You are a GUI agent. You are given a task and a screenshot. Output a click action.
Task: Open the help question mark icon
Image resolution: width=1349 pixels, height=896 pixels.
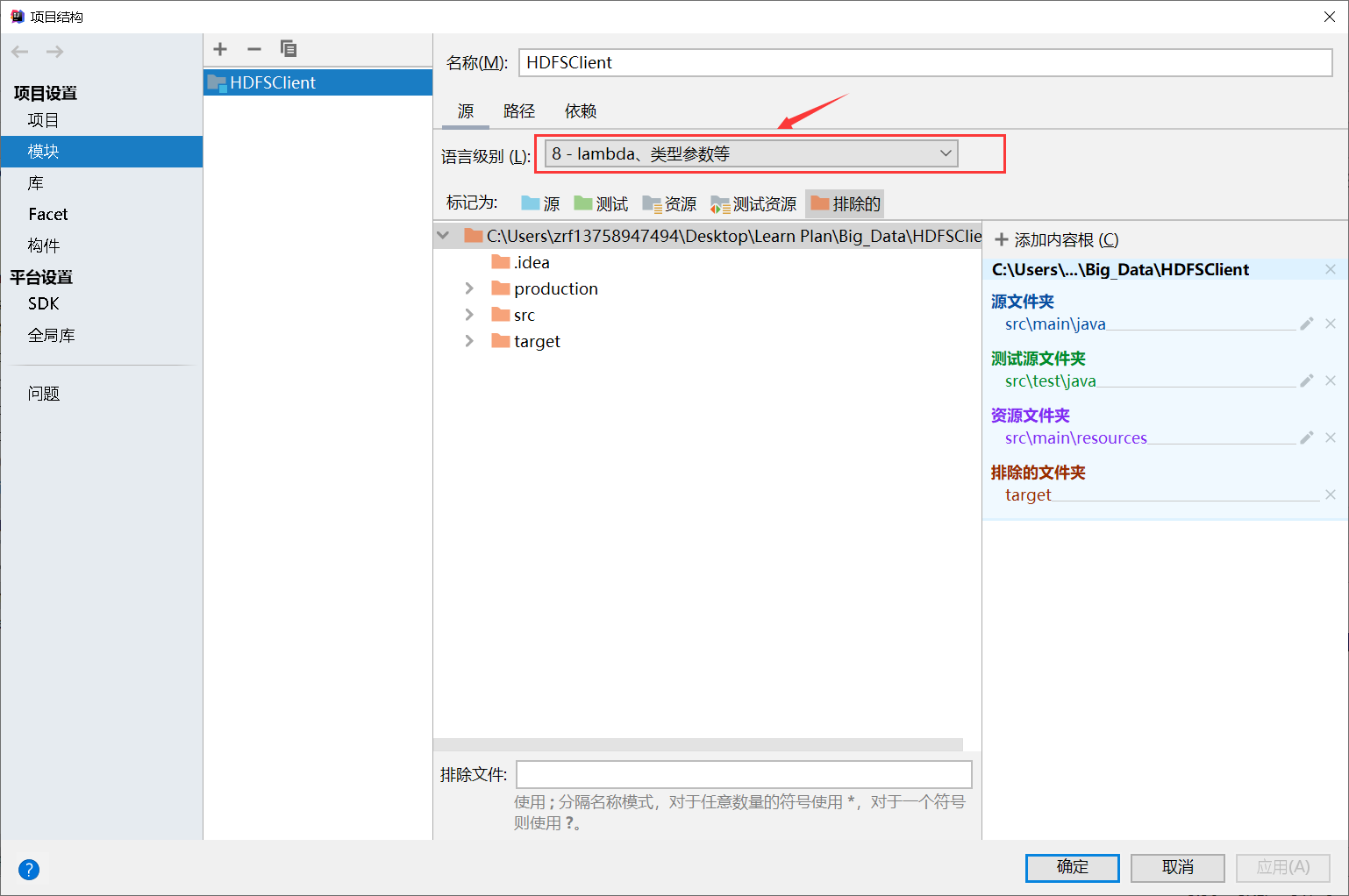point(29,869)
